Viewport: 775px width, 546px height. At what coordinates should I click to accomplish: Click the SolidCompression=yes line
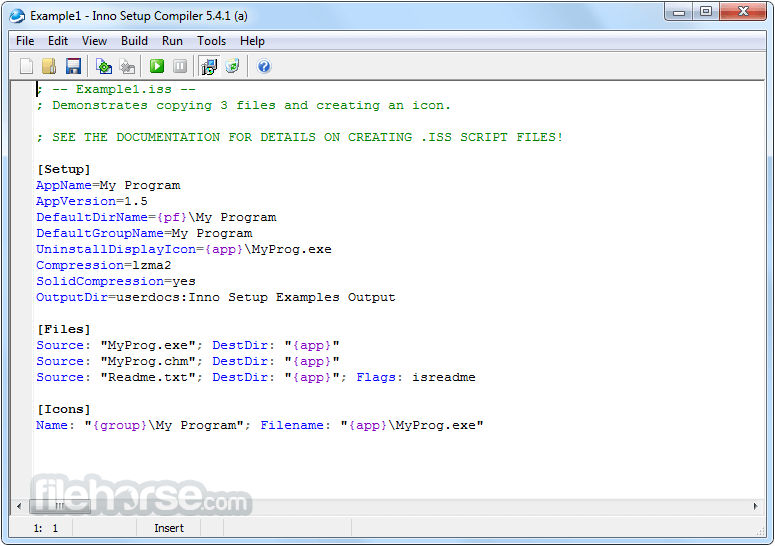[x=116, y=281]
